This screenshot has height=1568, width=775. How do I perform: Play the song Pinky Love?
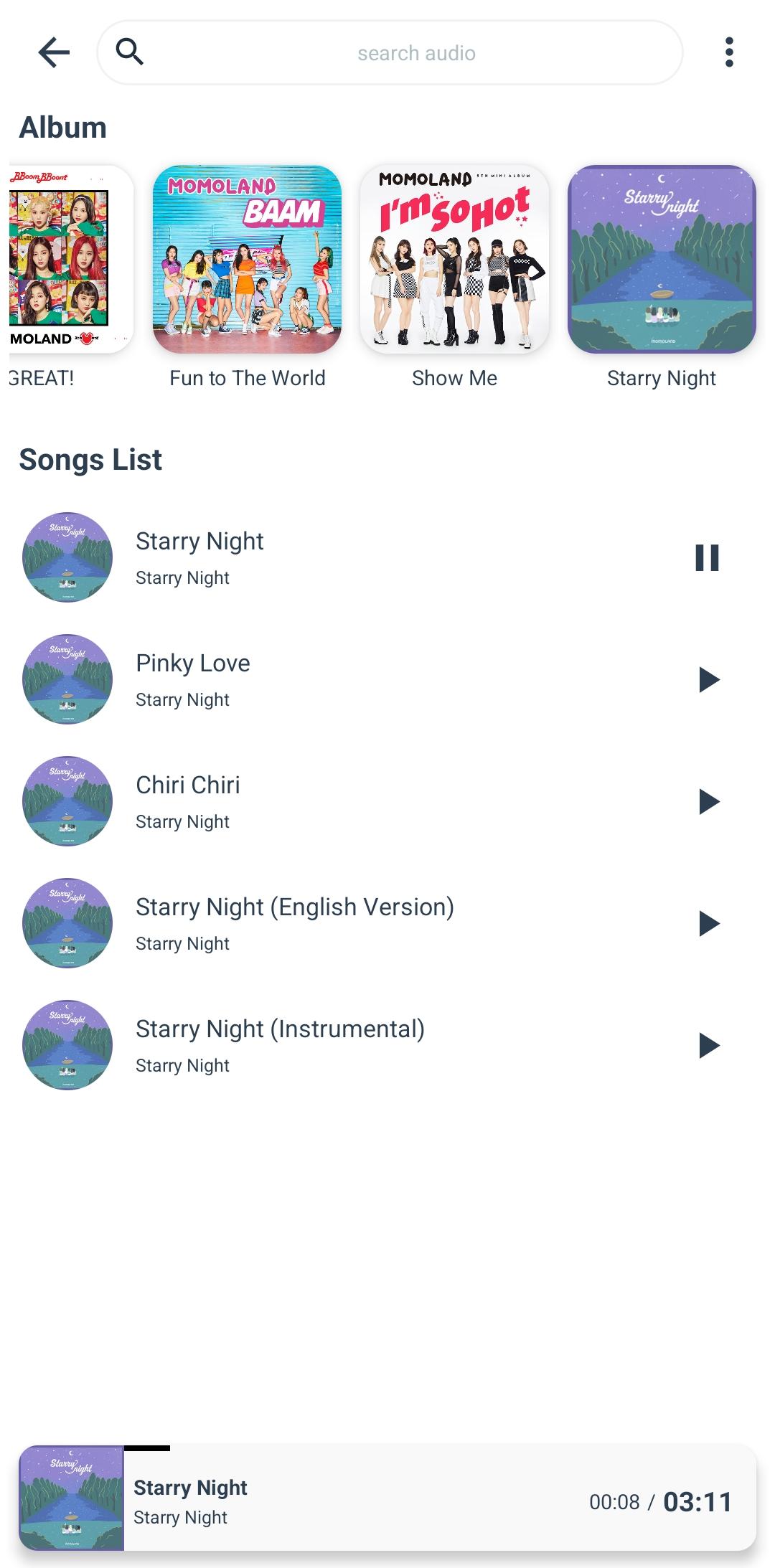click(708, 679)
